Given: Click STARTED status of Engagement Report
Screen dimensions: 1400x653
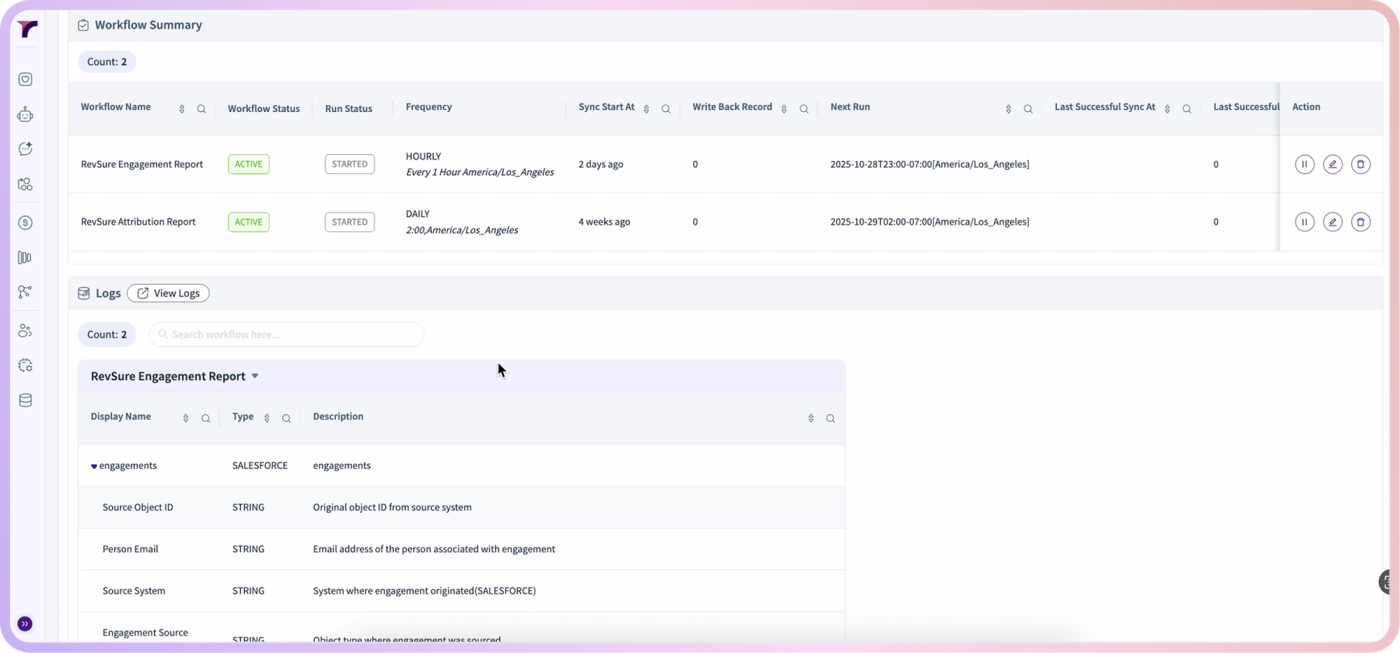Looking at the screenshot, I should point(350,164).
